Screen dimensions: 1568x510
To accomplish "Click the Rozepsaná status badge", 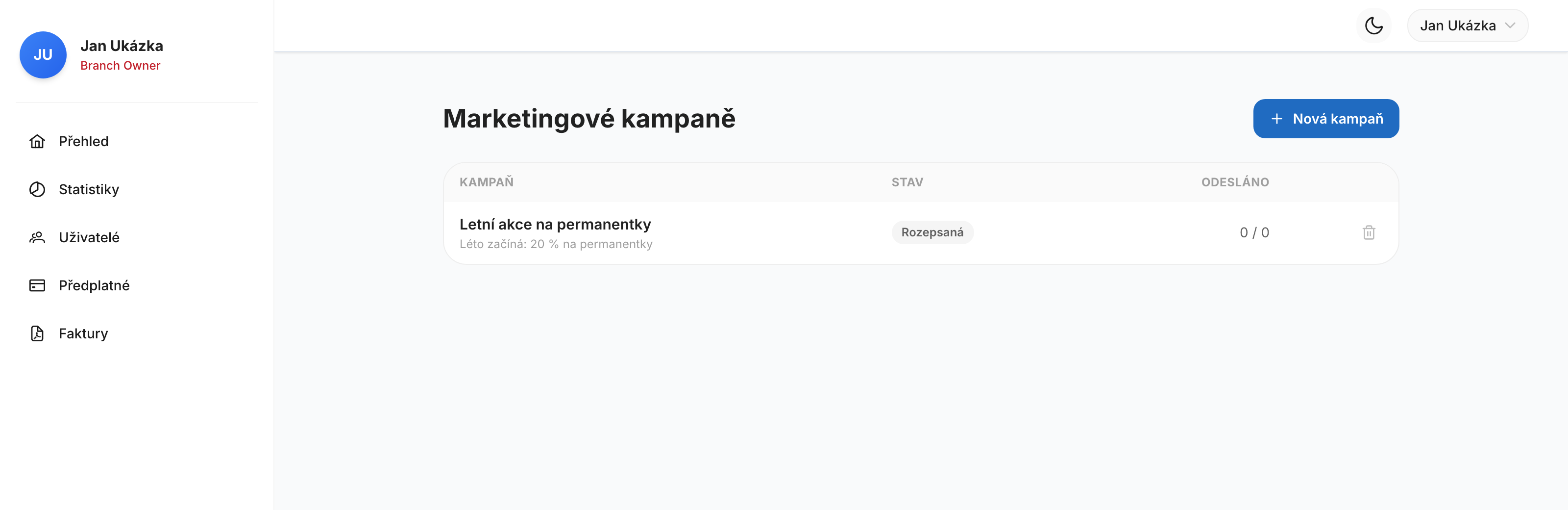I will [x=932, y=232].
